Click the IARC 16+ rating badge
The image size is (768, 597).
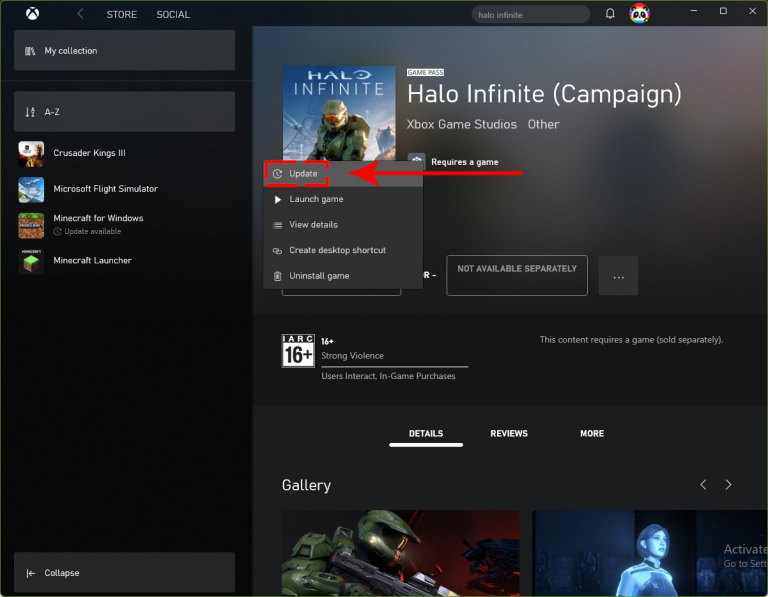click(x=298, y=351)
